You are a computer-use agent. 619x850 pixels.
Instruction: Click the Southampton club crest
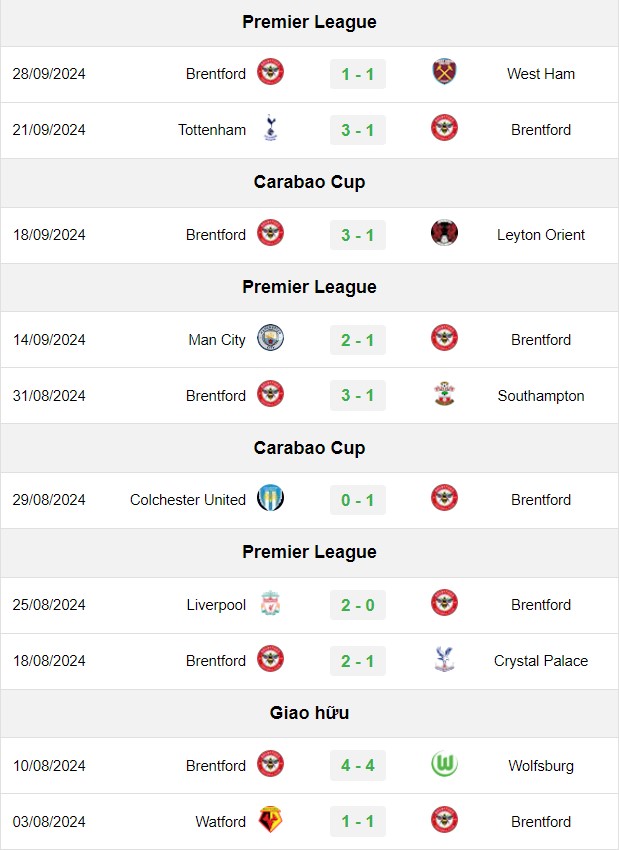tap(444, 394)
